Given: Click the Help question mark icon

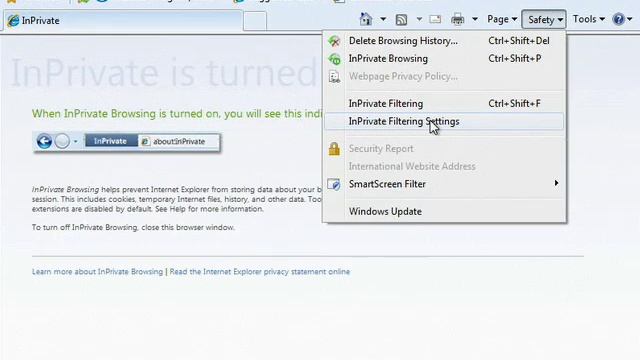Looking at the screenshot, I should (619, 19).
